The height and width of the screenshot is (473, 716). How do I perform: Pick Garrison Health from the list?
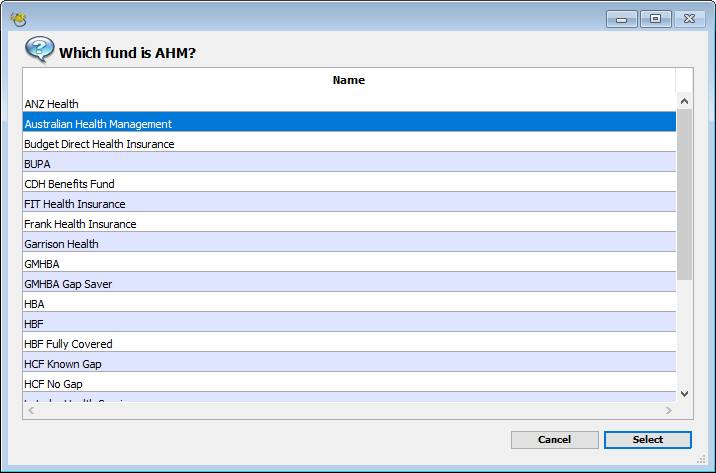61,244
